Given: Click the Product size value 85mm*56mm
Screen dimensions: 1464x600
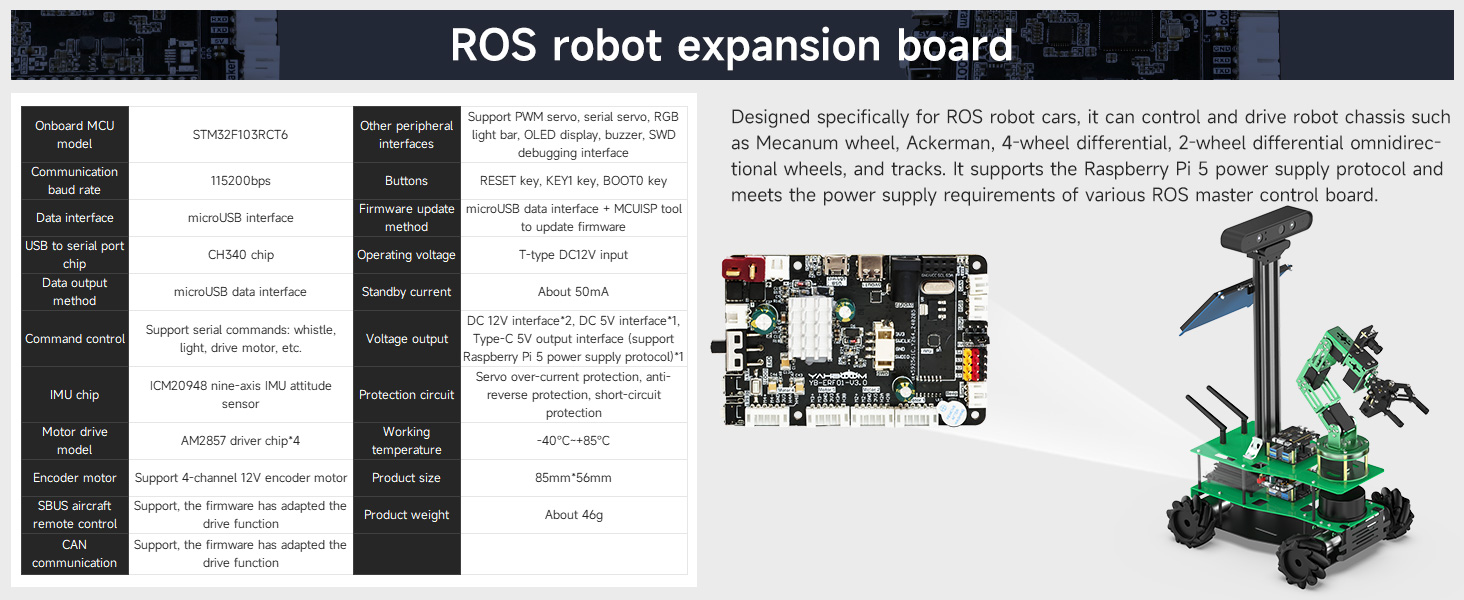Looking at the screenshot, I should (x=574, y=478).
